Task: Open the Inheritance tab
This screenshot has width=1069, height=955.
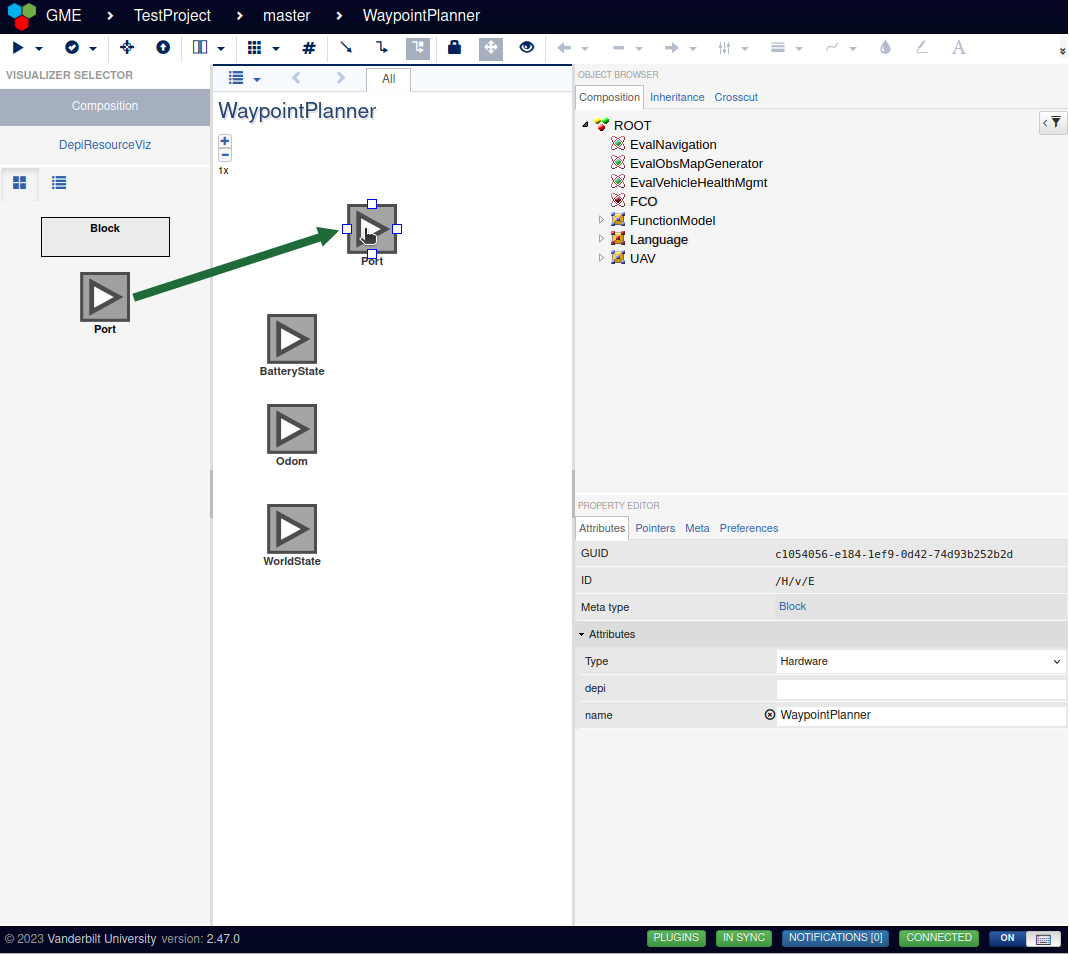Action: point(677,97)
